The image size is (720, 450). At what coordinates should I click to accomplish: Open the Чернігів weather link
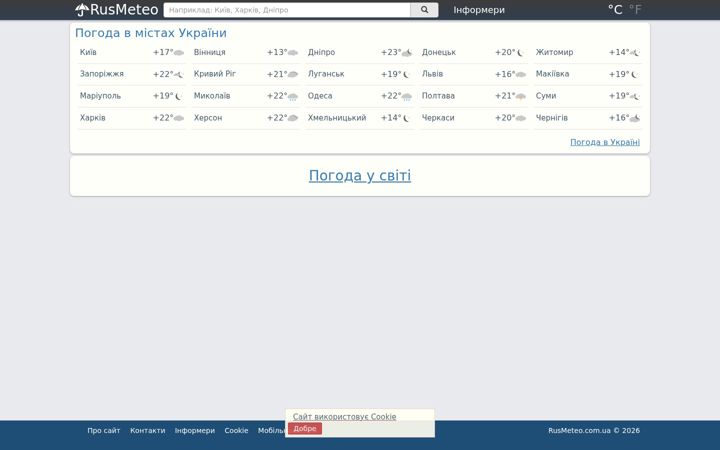551,118
